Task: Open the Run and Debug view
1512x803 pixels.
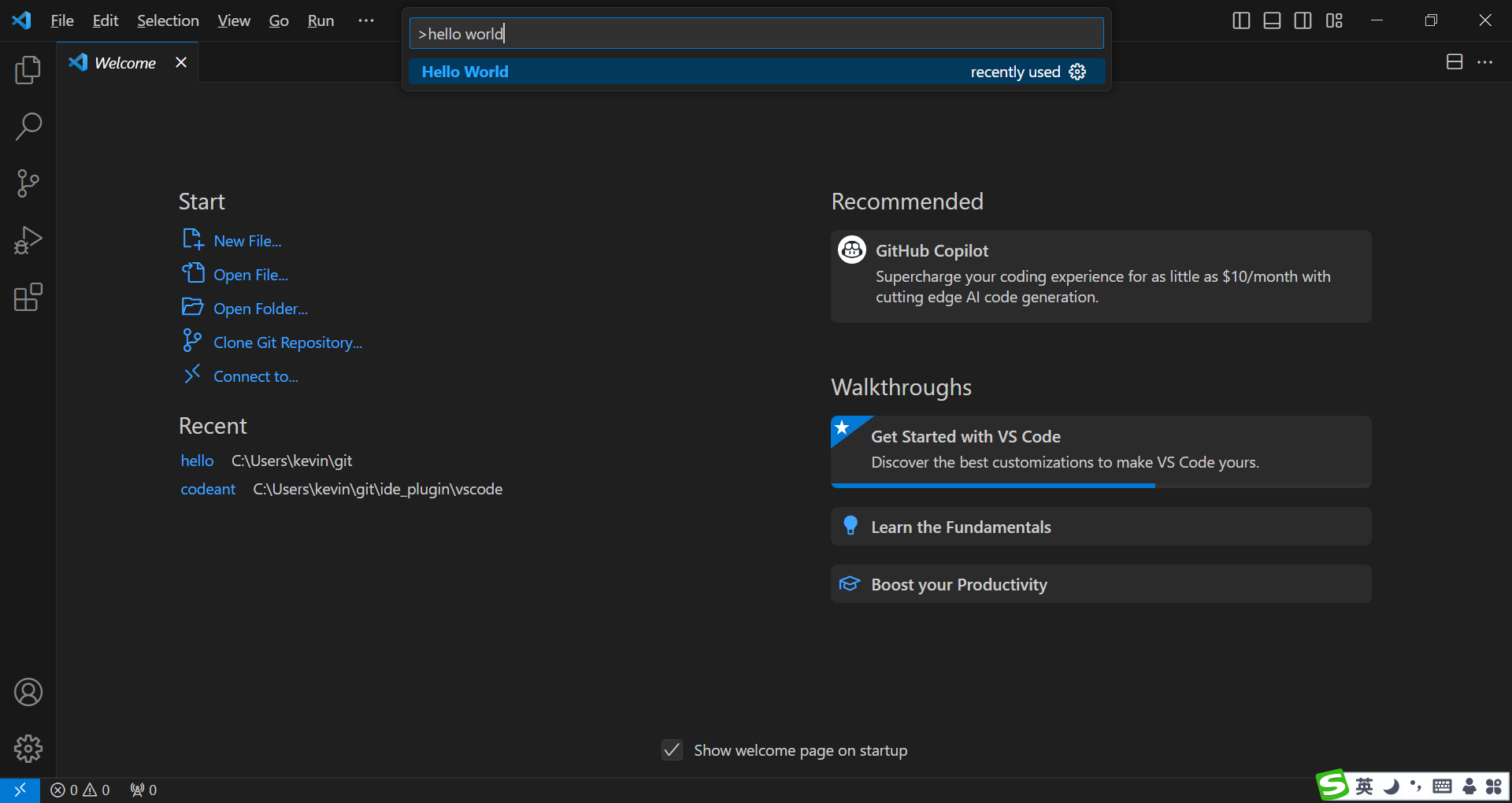Action: pyautogui.click(x=28, y=240)
